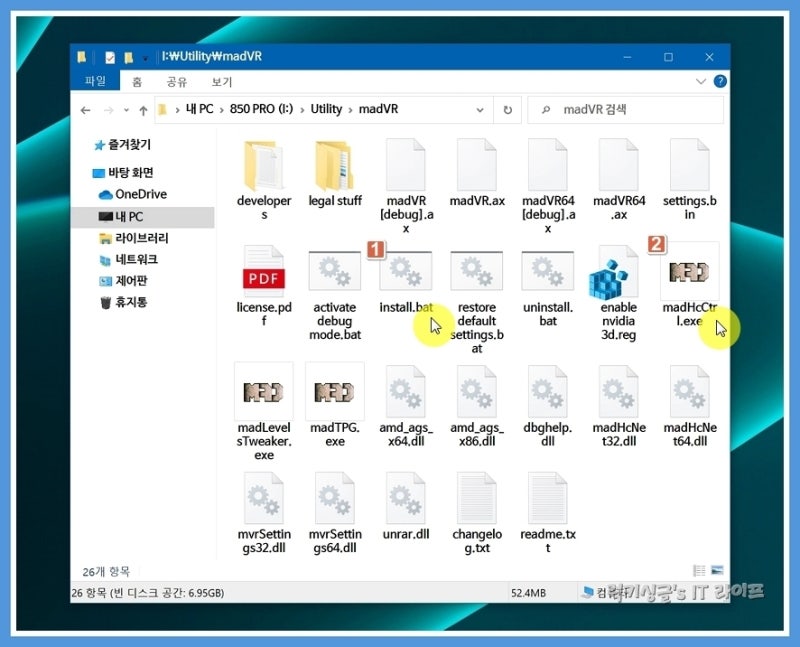The width and height of the screenshot is (800, 647).
Task: Click the back navigation arrow
Action: [87, 110]
